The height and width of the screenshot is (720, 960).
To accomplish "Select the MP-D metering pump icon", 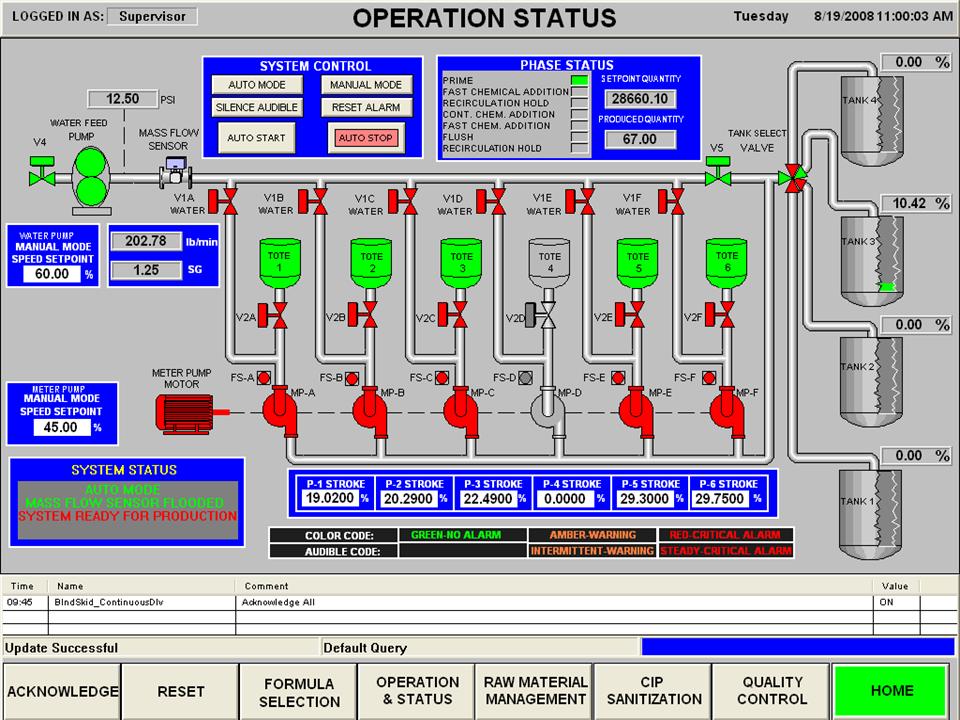I will coord(548,410).
